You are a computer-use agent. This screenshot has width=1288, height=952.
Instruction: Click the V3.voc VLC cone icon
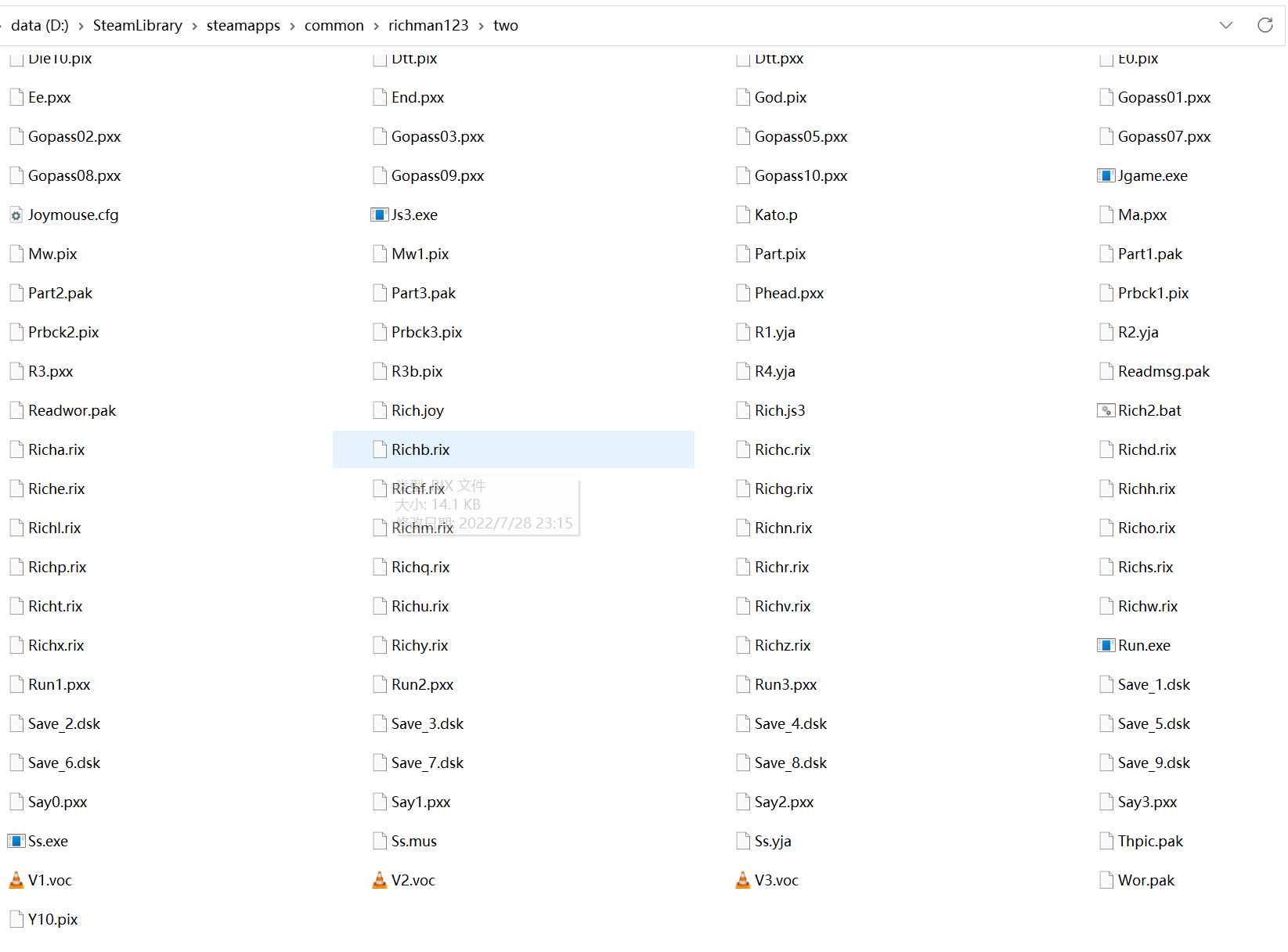tap(743, 880)
